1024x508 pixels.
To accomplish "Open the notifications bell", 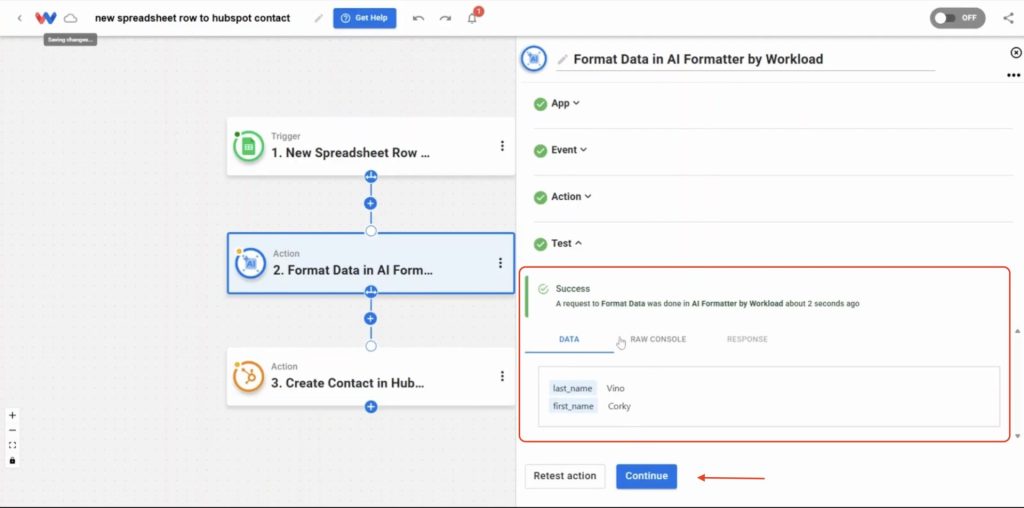I will [472, 18].
